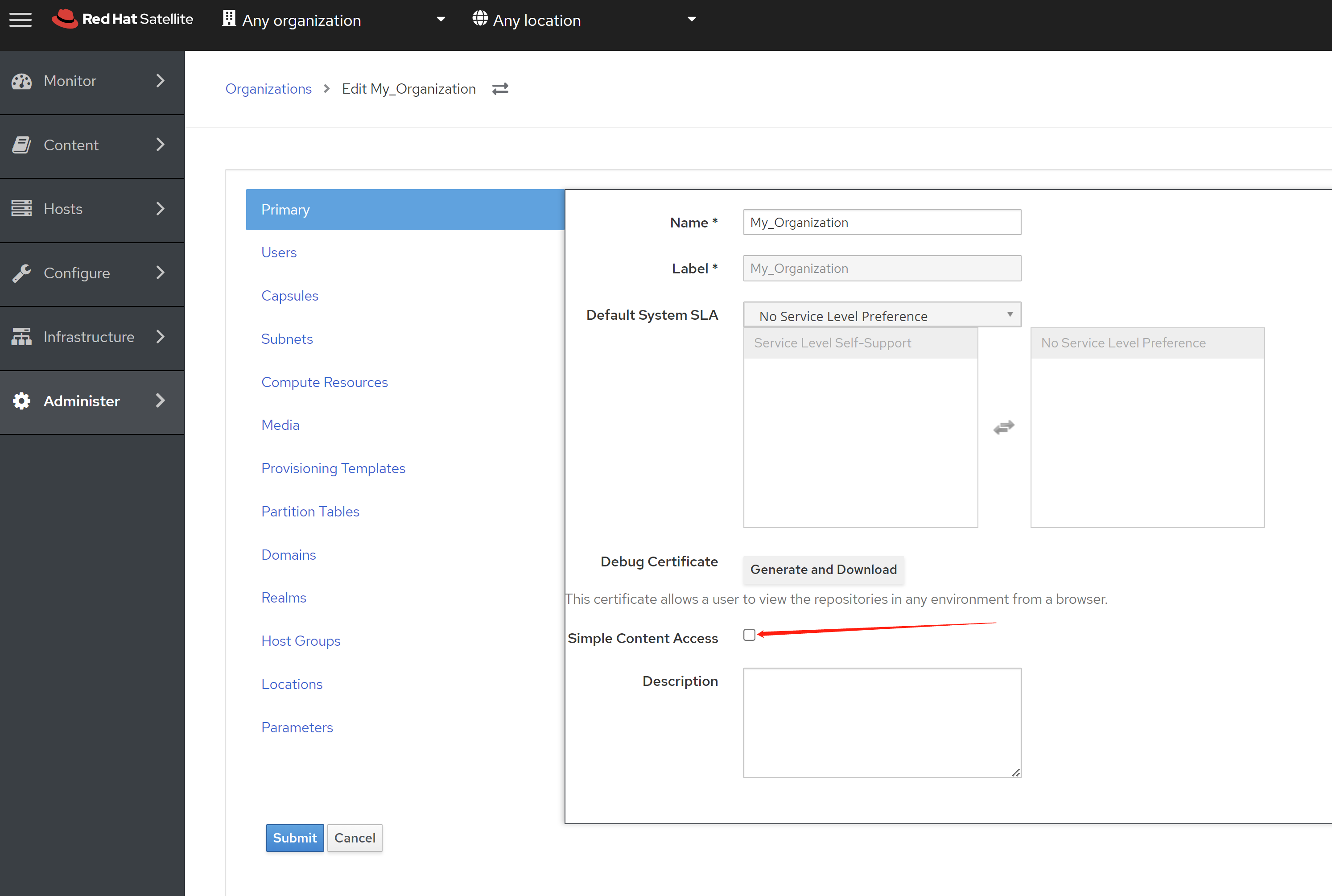This screenshot has height=896, width=1332.
Task: Click the Monitor dashboard icon
Action: coord(22,81)
